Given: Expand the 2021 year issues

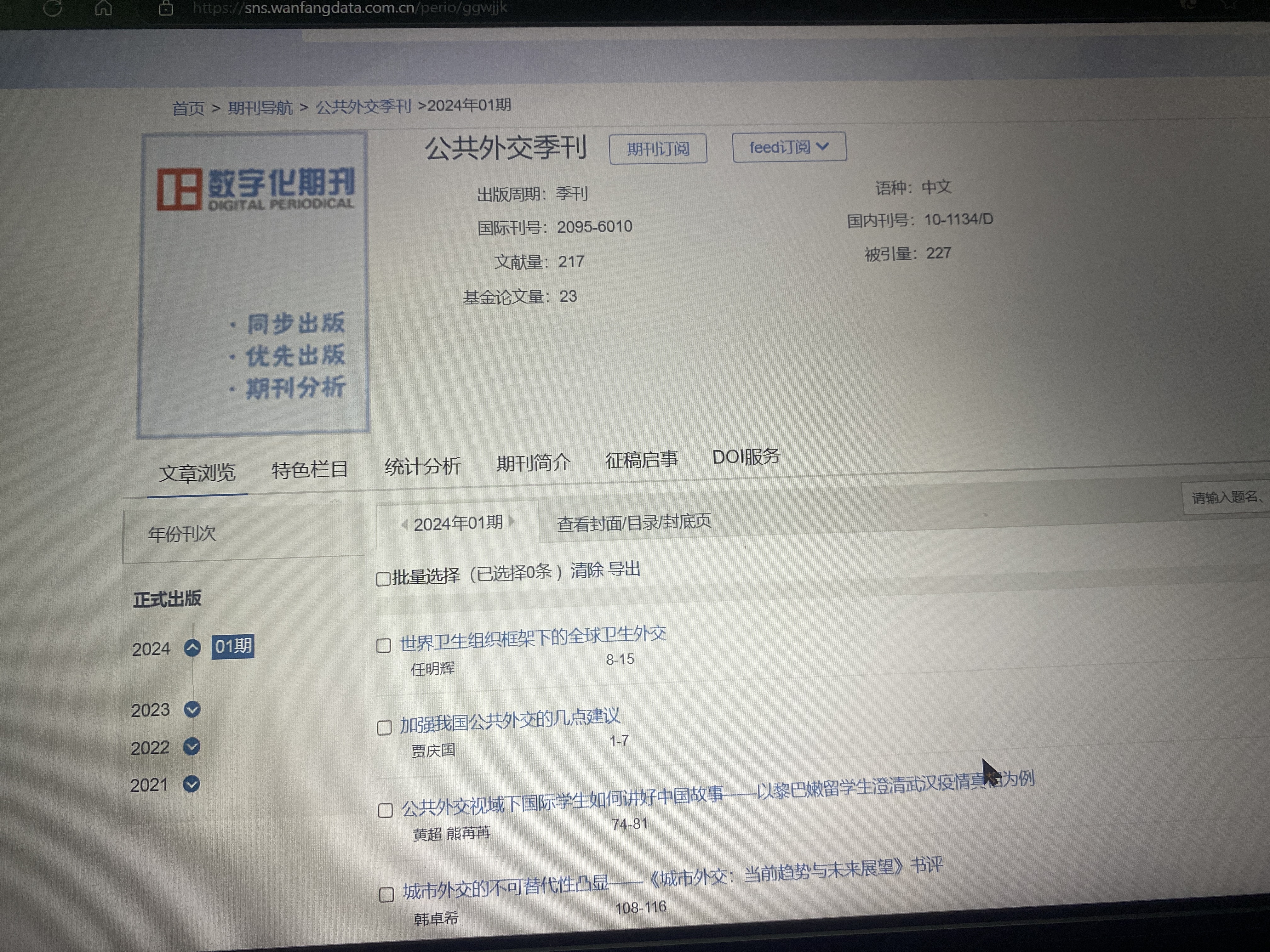Looking at the screenshot, I should coord(191,784).
